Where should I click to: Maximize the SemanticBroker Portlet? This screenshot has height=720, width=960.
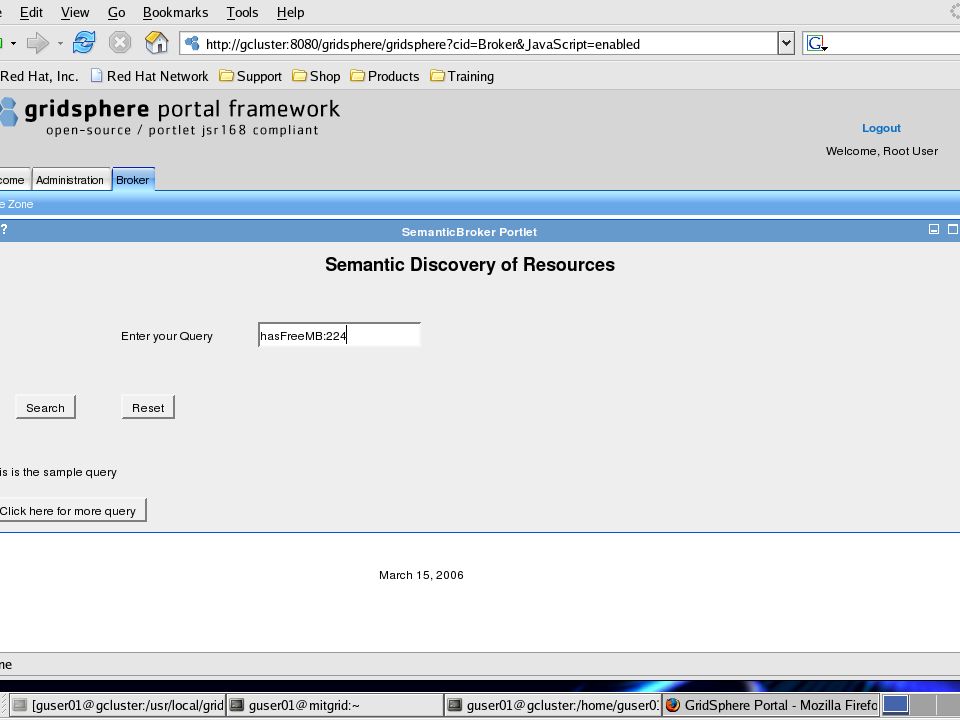pyautogui.click(x=953, y=229)
